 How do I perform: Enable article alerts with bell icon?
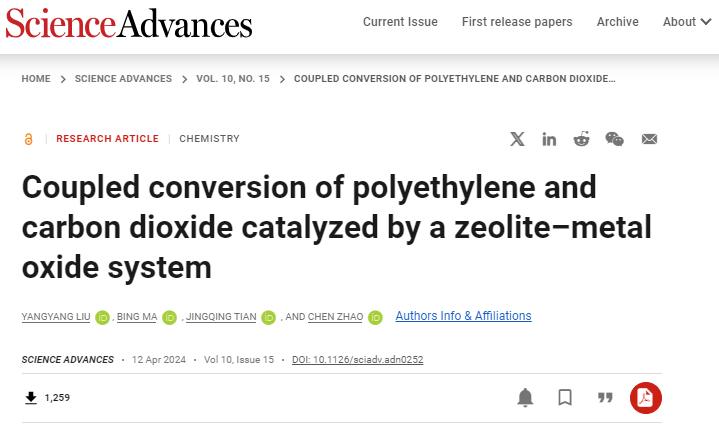[x=525, y=398]
